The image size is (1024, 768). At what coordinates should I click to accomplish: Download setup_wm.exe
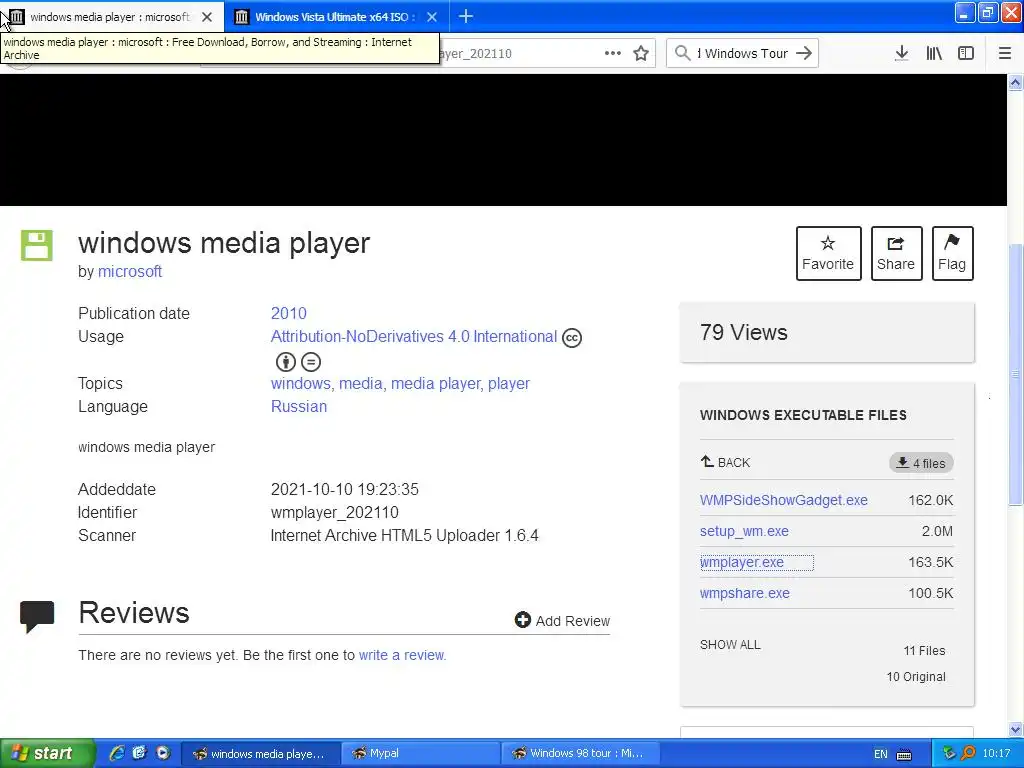(744, 532)
